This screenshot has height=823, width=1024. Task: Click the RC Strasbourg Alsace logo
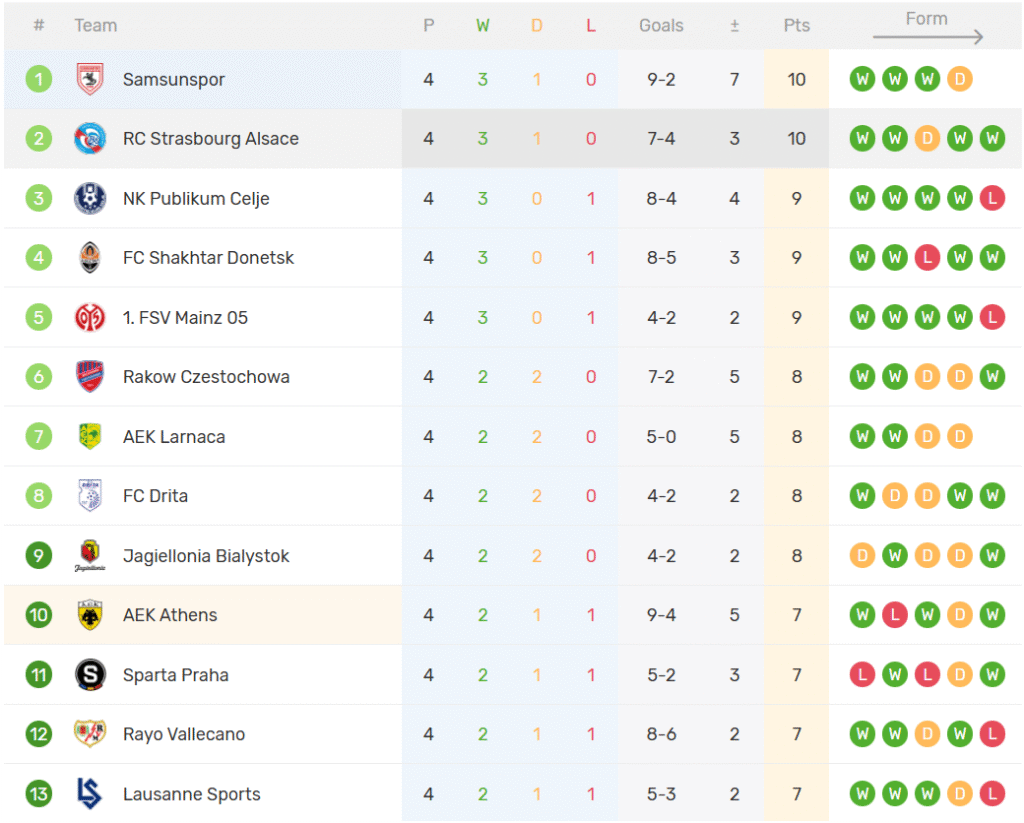(x=90, y=139)
